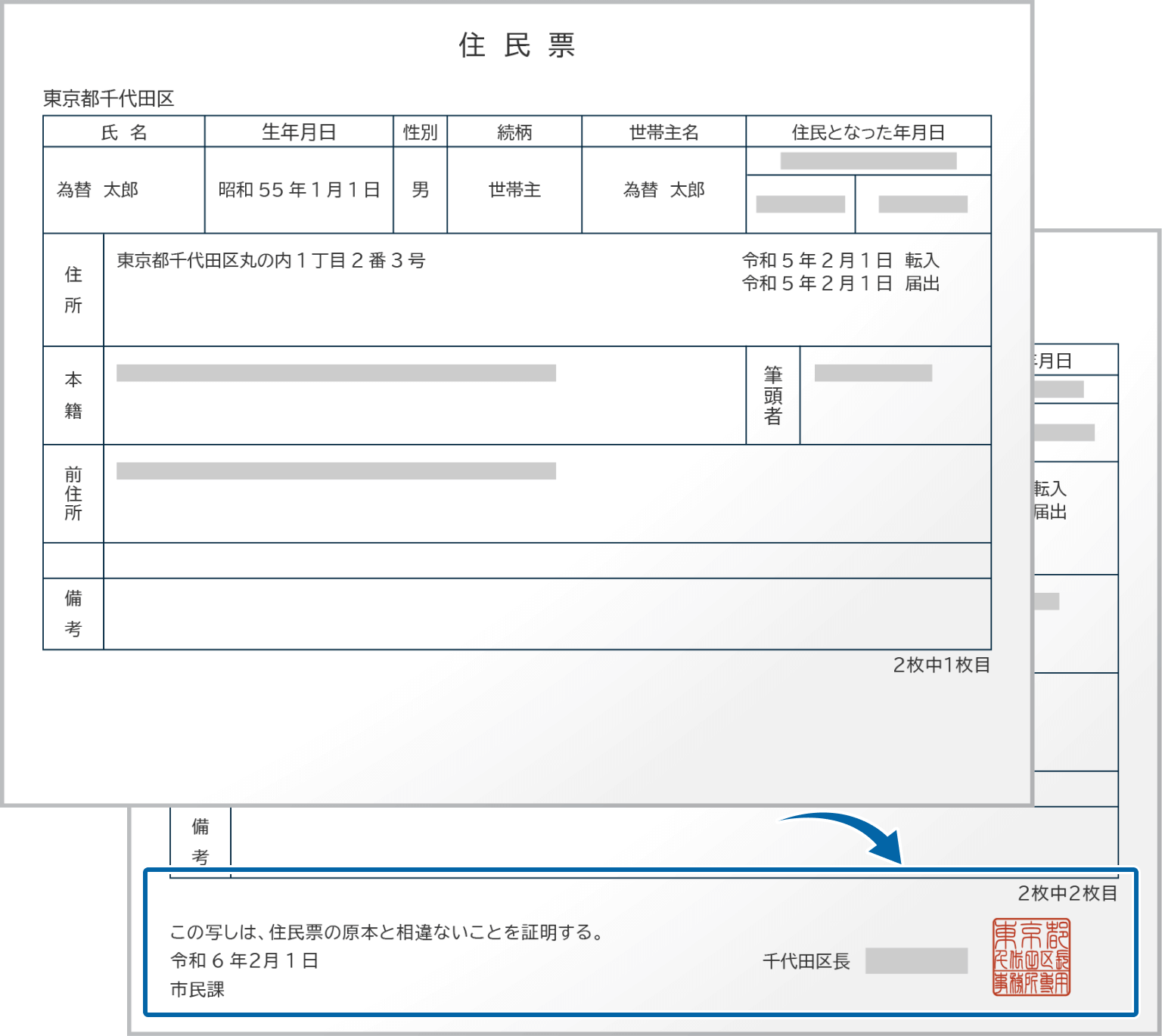Click 届出 on the back page

click(x=1051, y=512)
